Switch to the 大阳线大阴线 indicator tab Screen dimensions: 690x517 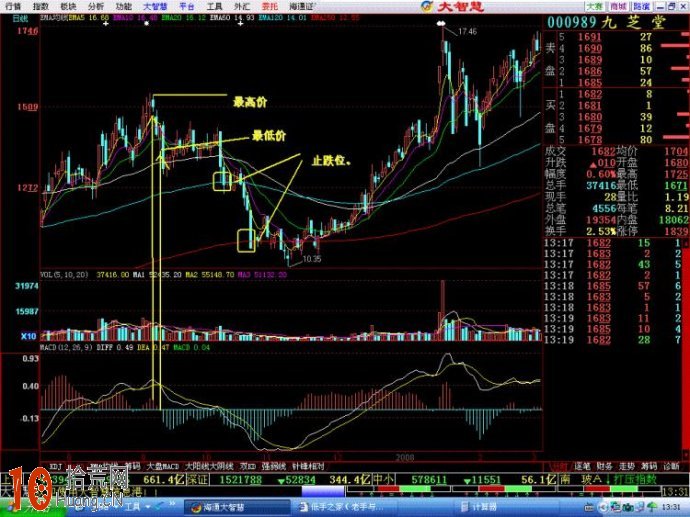(x=209, y=466)
